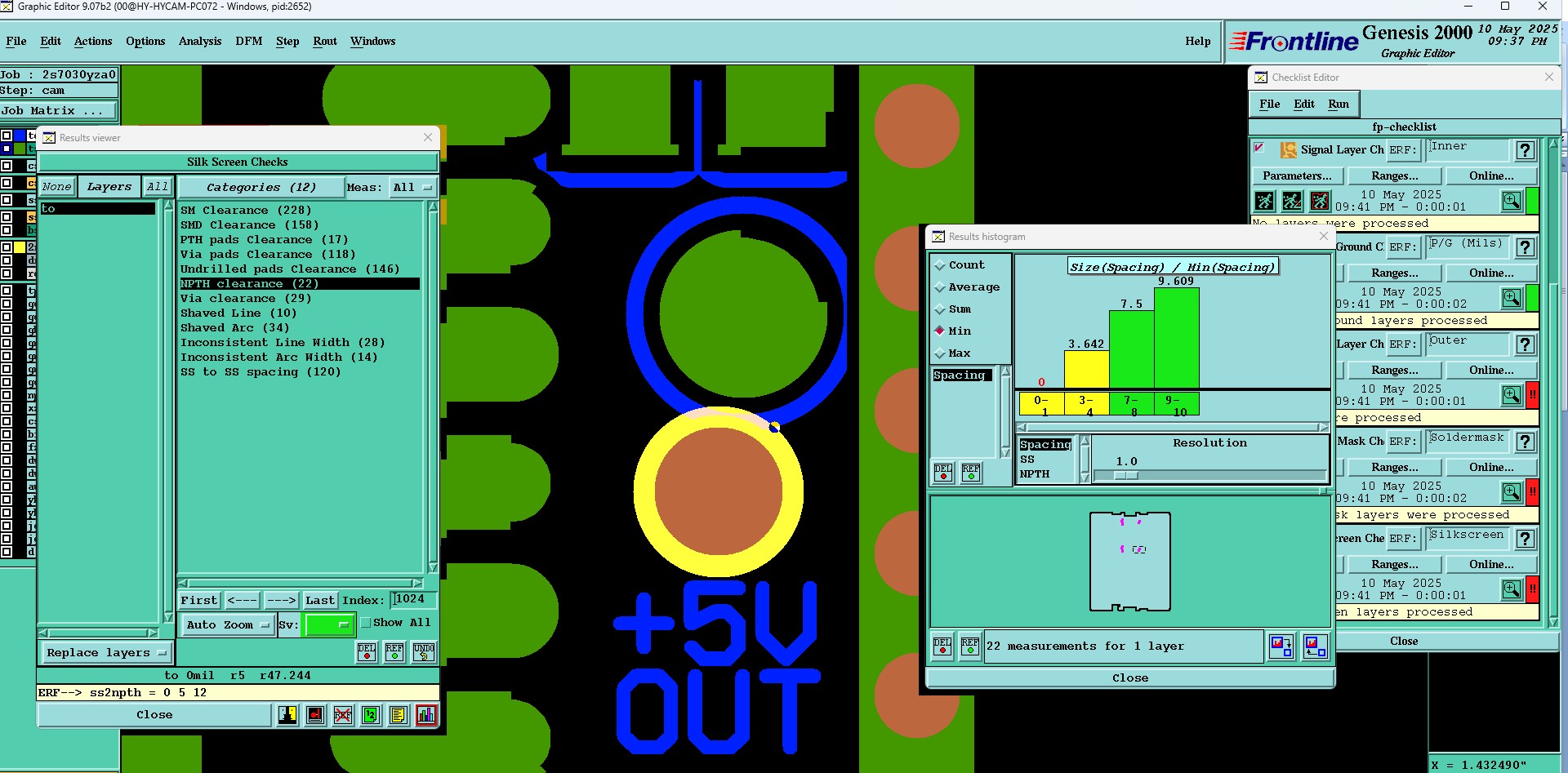Toggle the histogram bar-chart icon
The height and width of the screenshot is (773, 1568).
pos(426,715)
